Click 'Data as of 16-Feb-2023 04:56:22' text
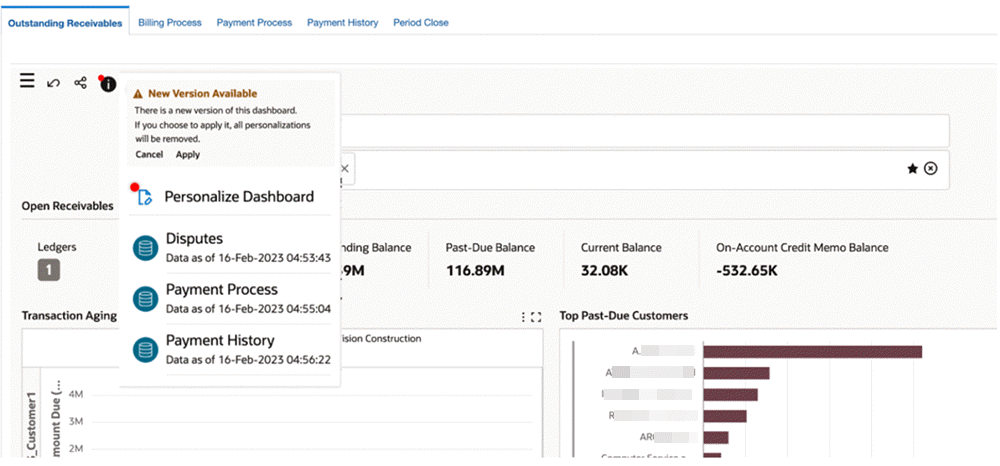1000x466 pixels. pyautogui.click(x=249, y=360)
